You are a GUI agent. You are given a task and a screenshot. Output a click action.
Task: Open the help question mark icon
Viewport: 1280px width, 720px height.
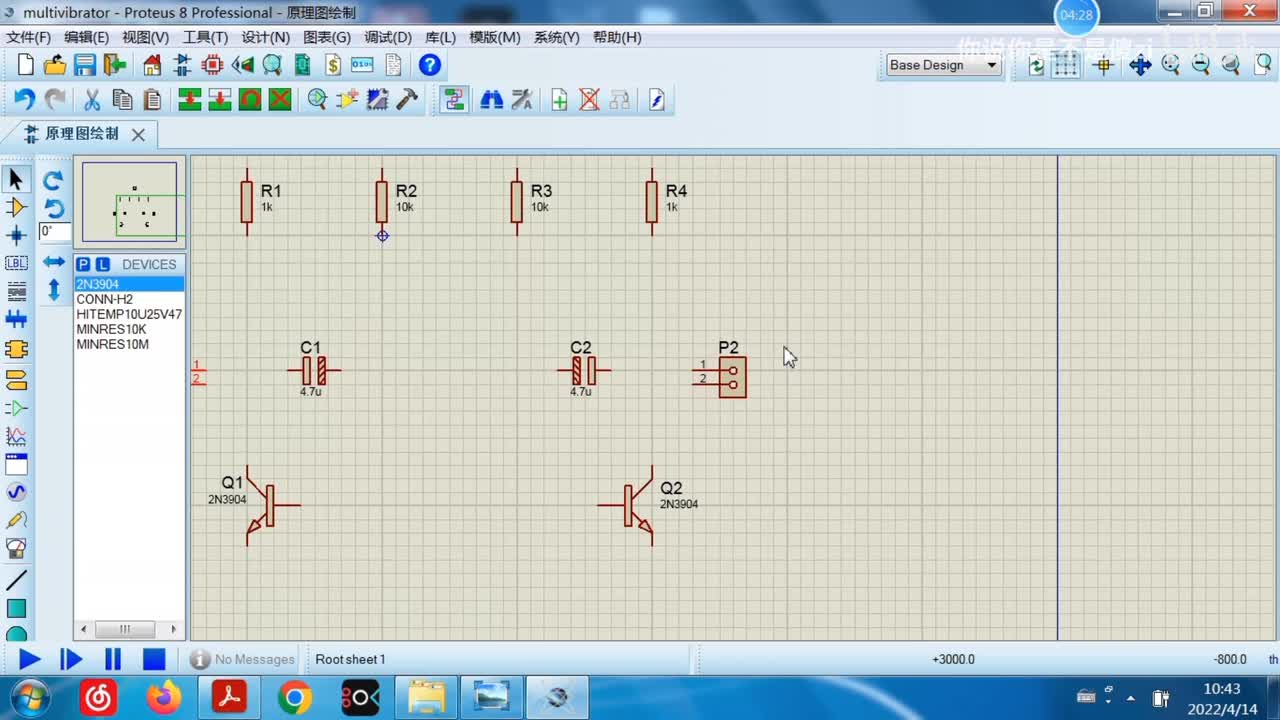point(429,65)
